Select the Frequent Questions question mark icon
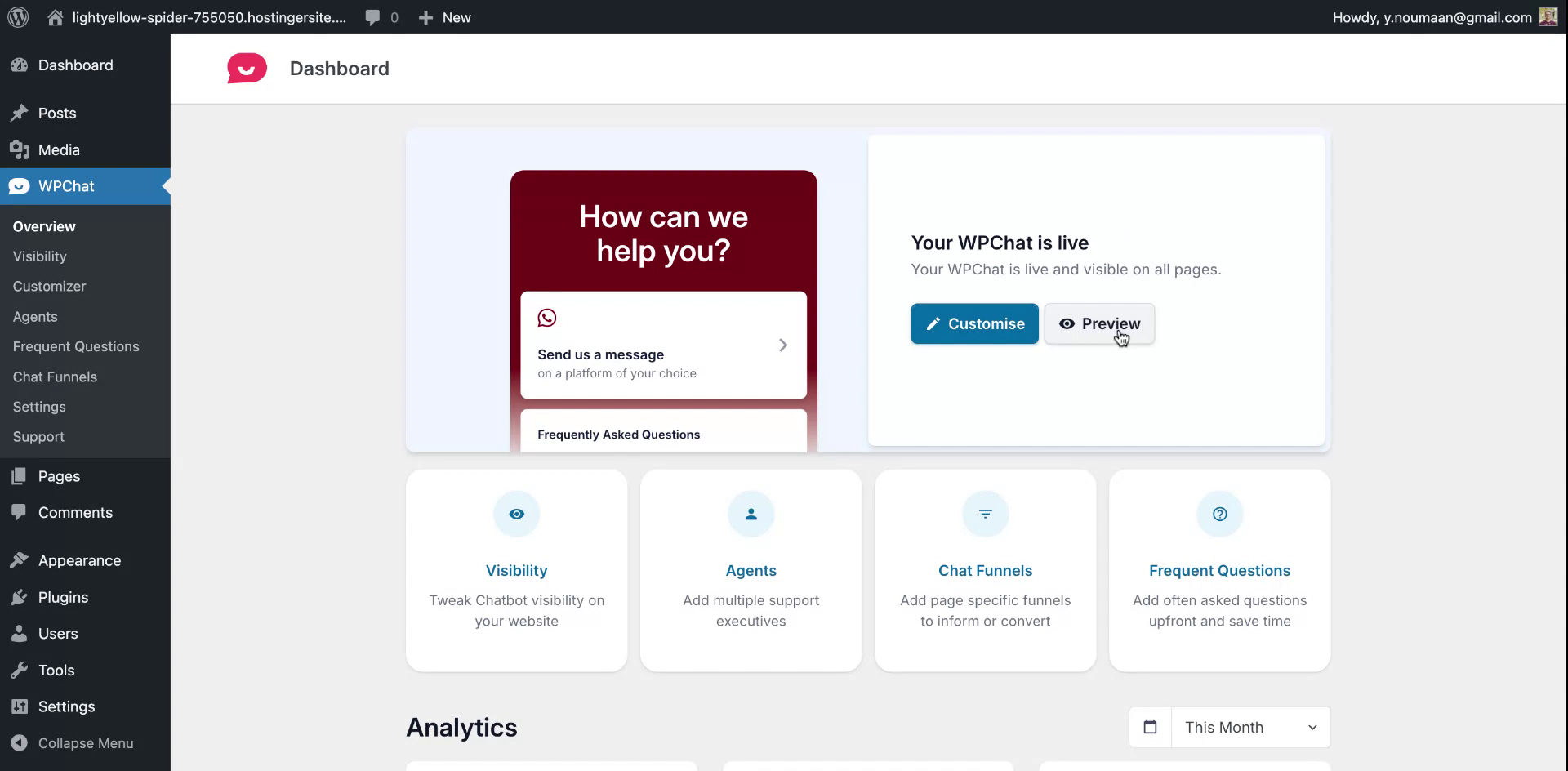 [1219, 514]
